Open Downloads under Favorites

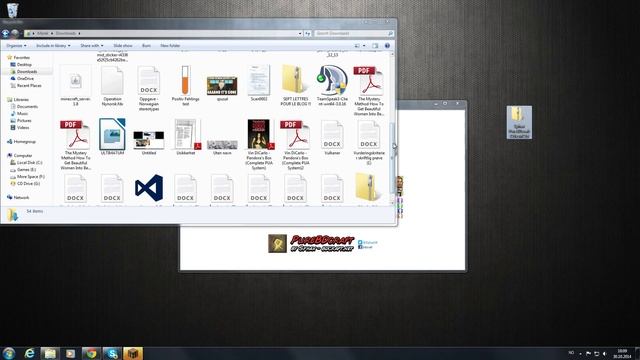[27, 71]
